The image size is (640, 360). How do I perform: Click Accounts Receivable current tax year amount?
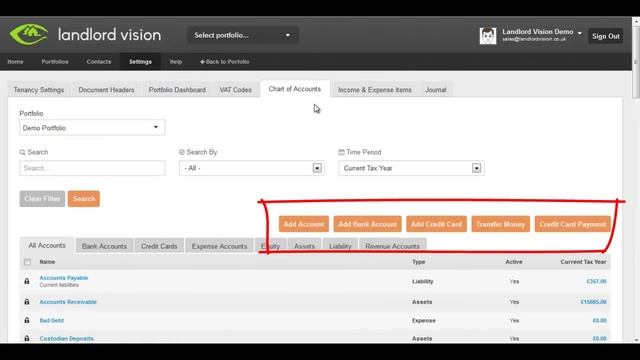(x=593, y=302)
